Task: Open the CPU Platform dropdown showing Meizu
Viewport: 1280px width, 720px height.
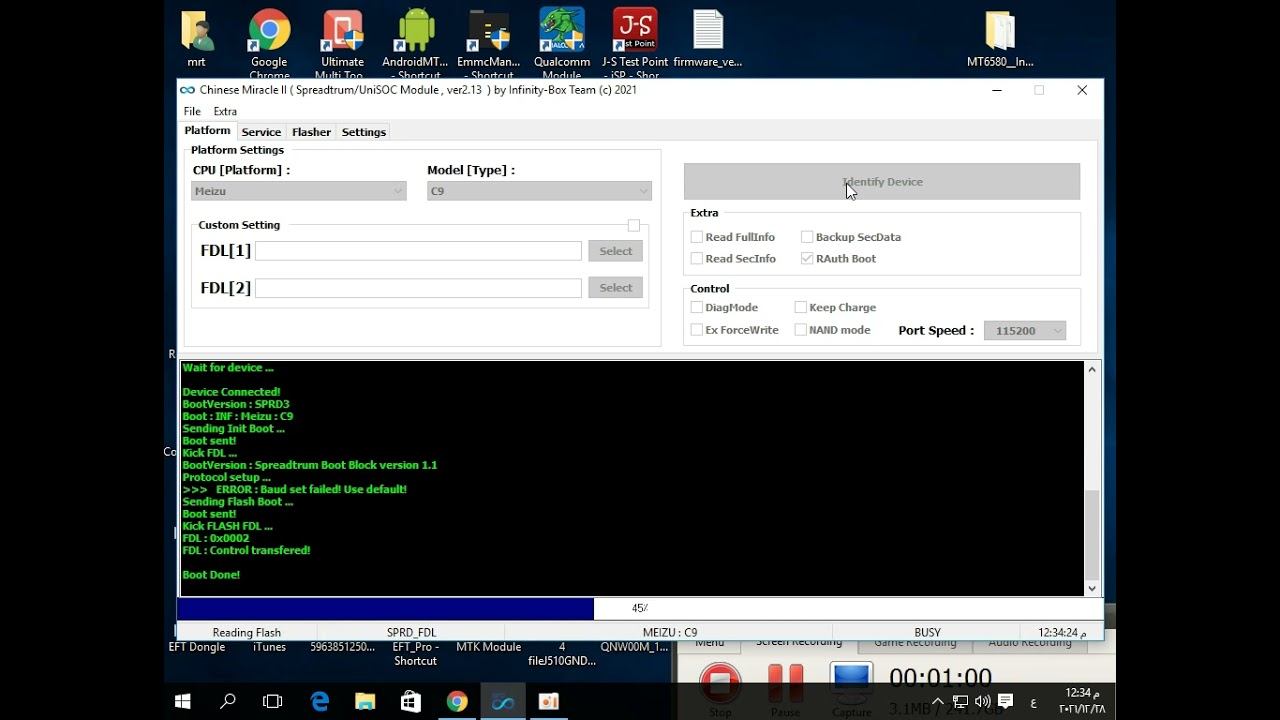Action: coord(299,191)
